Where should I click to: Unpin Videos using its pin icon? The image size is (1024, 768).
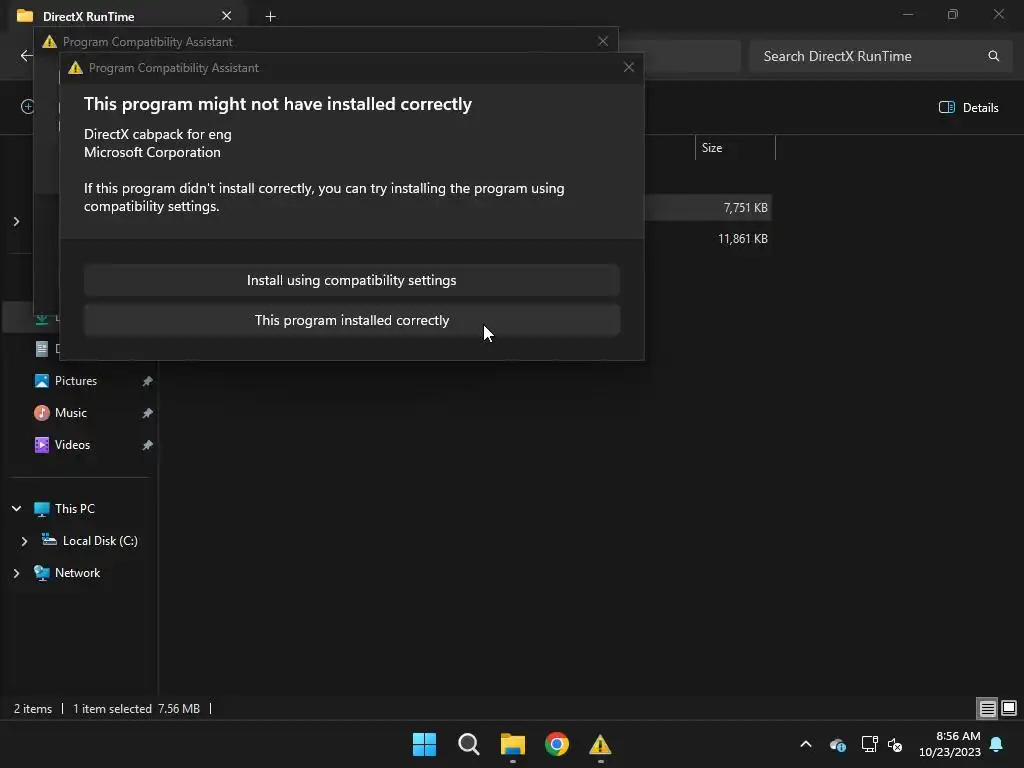coord(148,445)
